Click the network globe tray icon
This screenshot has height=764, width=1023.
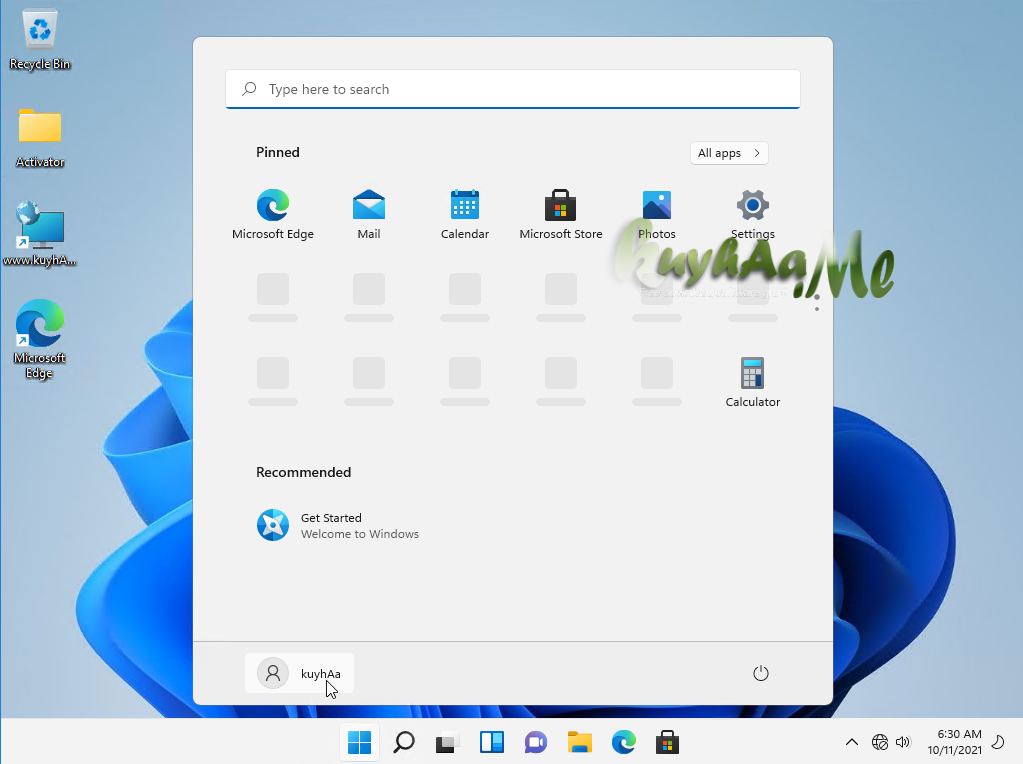880,742
